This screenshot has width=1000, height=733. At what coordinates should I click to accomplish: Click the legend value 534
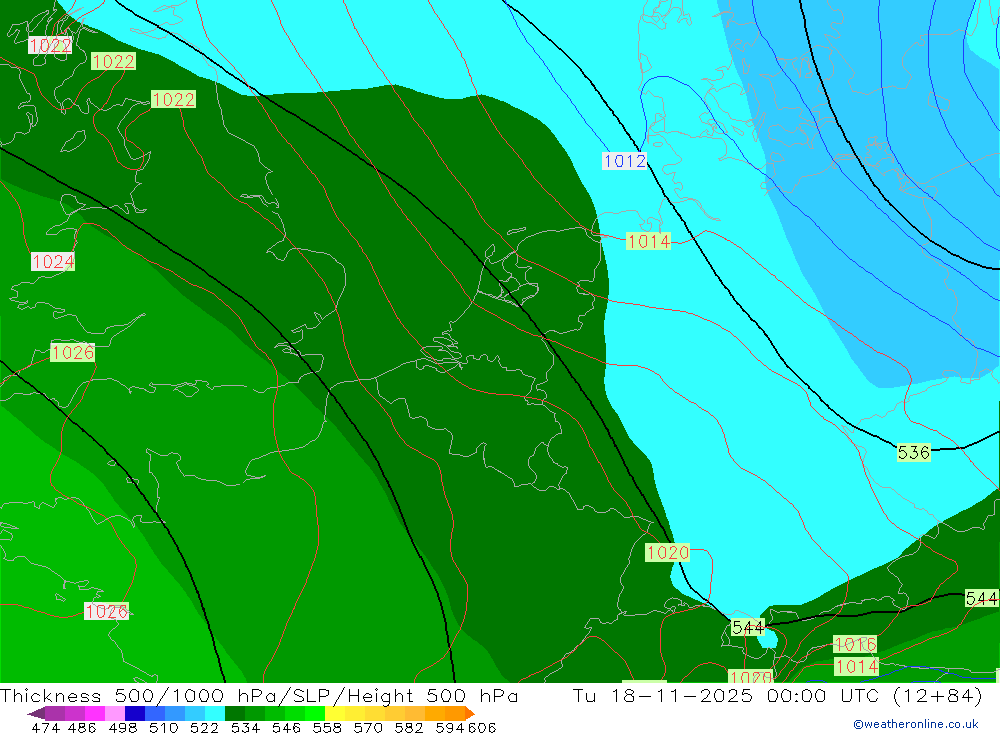(245, 727)
